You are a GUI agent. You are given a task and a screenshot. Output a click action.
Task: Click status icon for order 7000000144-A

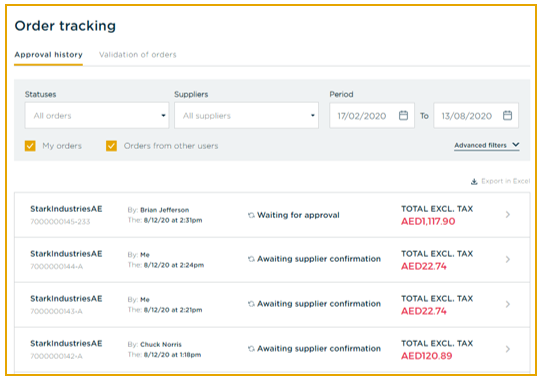[251, 259]
